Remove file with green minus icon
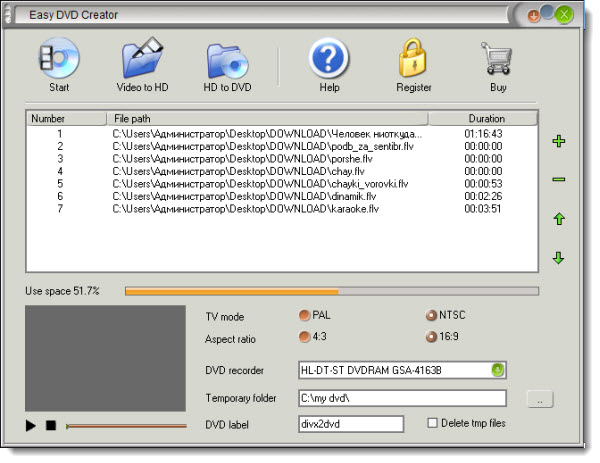 pyautogui.click(x=559, y=179)
